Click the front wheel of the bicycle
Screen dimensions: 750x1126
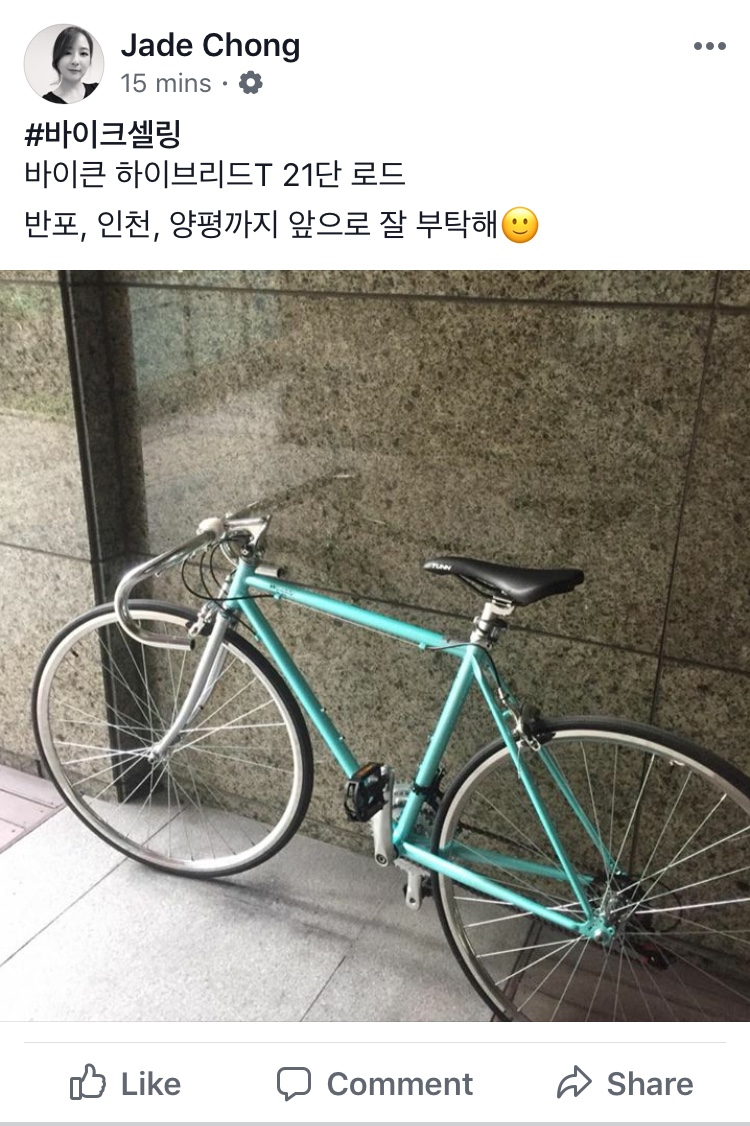click(172, 739)
